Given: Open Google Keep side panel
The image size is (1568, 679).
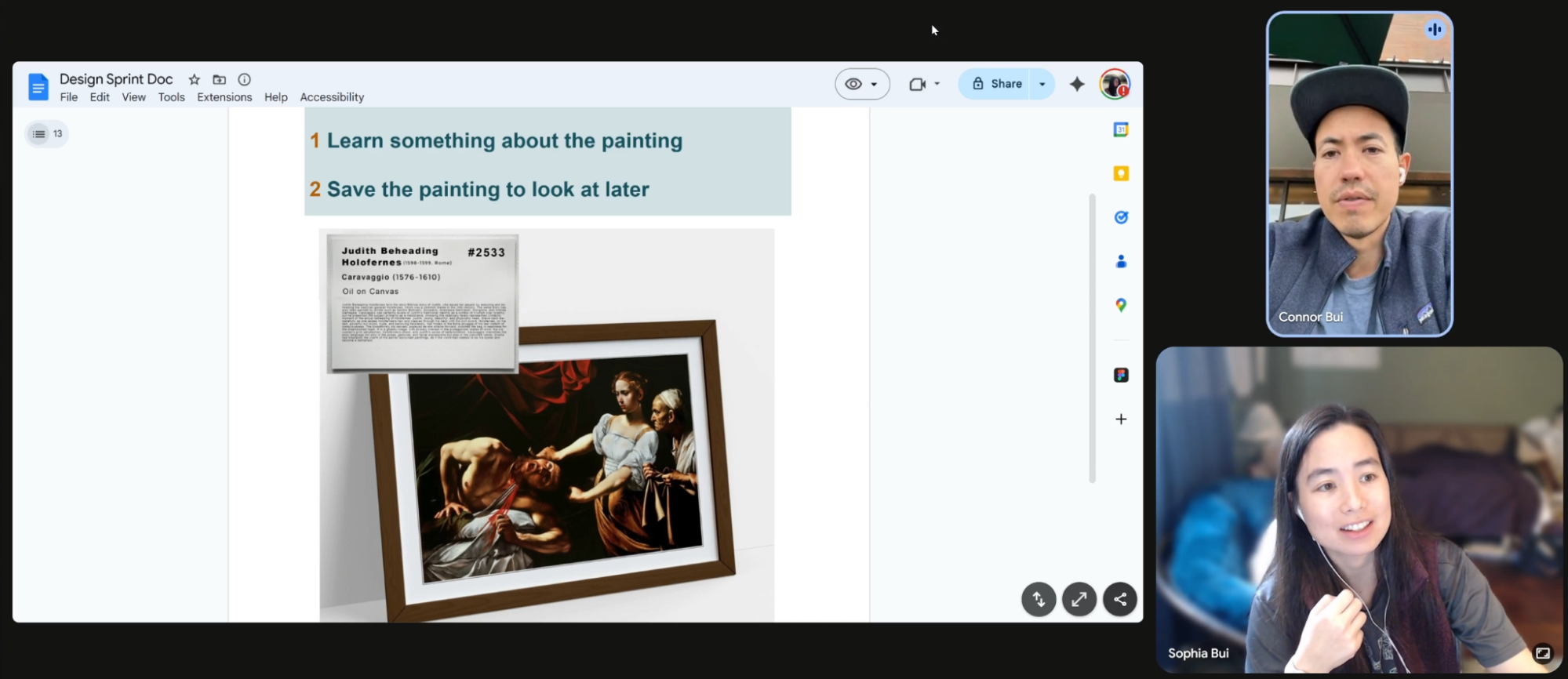Looking at the screenshot, I should [1121, 173].
